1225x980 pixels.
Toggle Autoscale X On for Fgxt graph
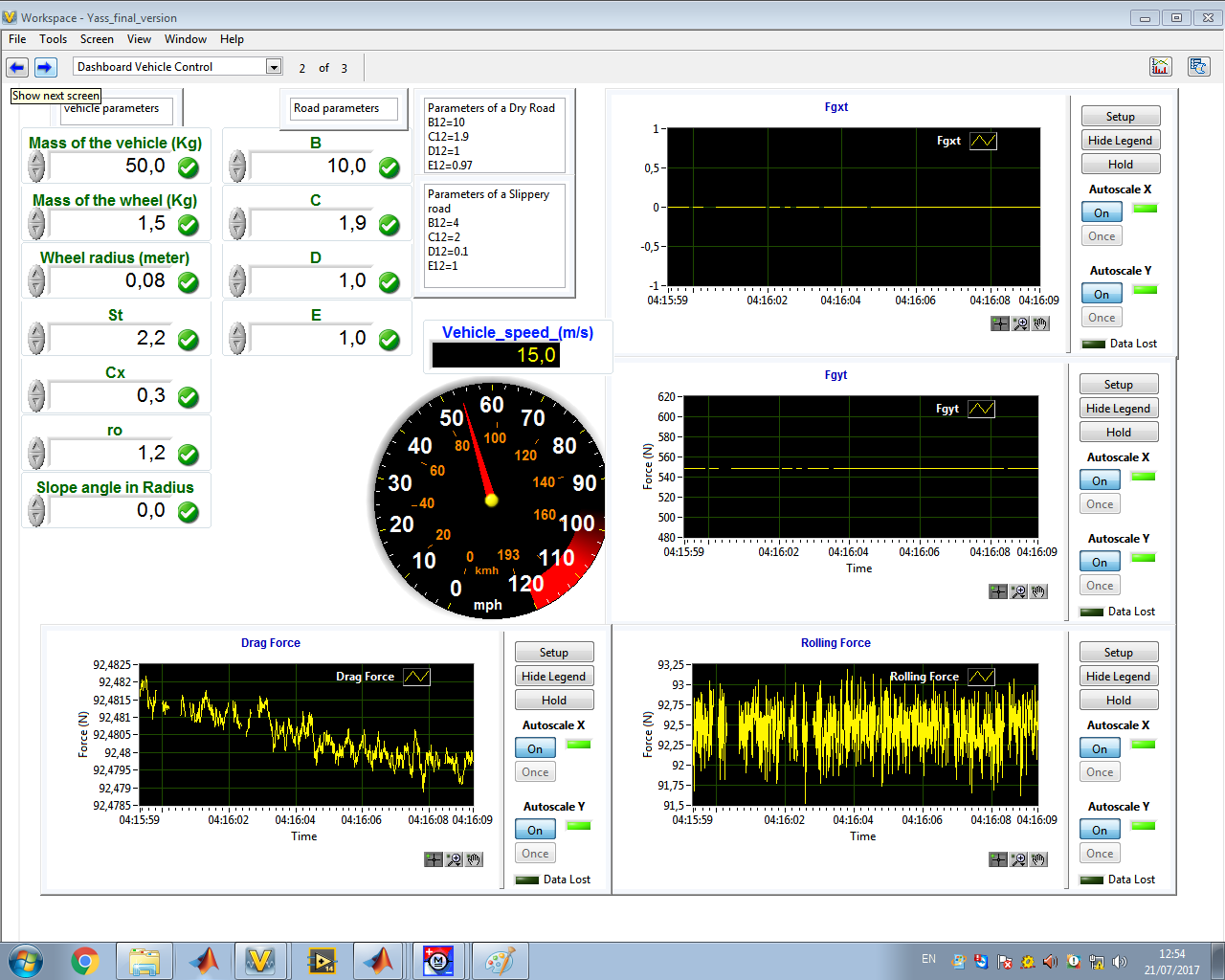[1102, 212]
